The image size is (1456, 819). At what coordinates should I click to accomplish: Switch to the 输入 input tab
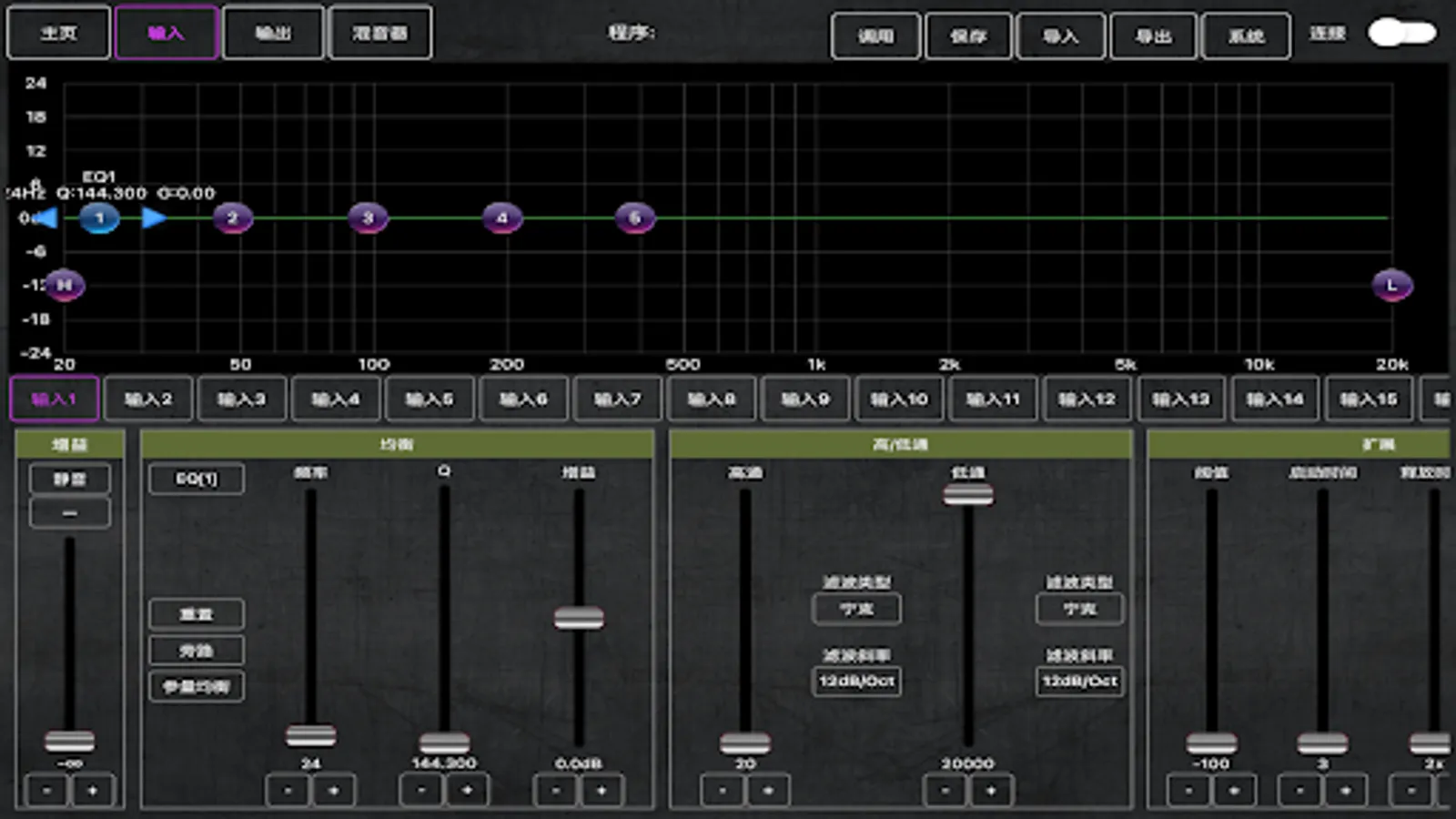(x=167, y=33)
